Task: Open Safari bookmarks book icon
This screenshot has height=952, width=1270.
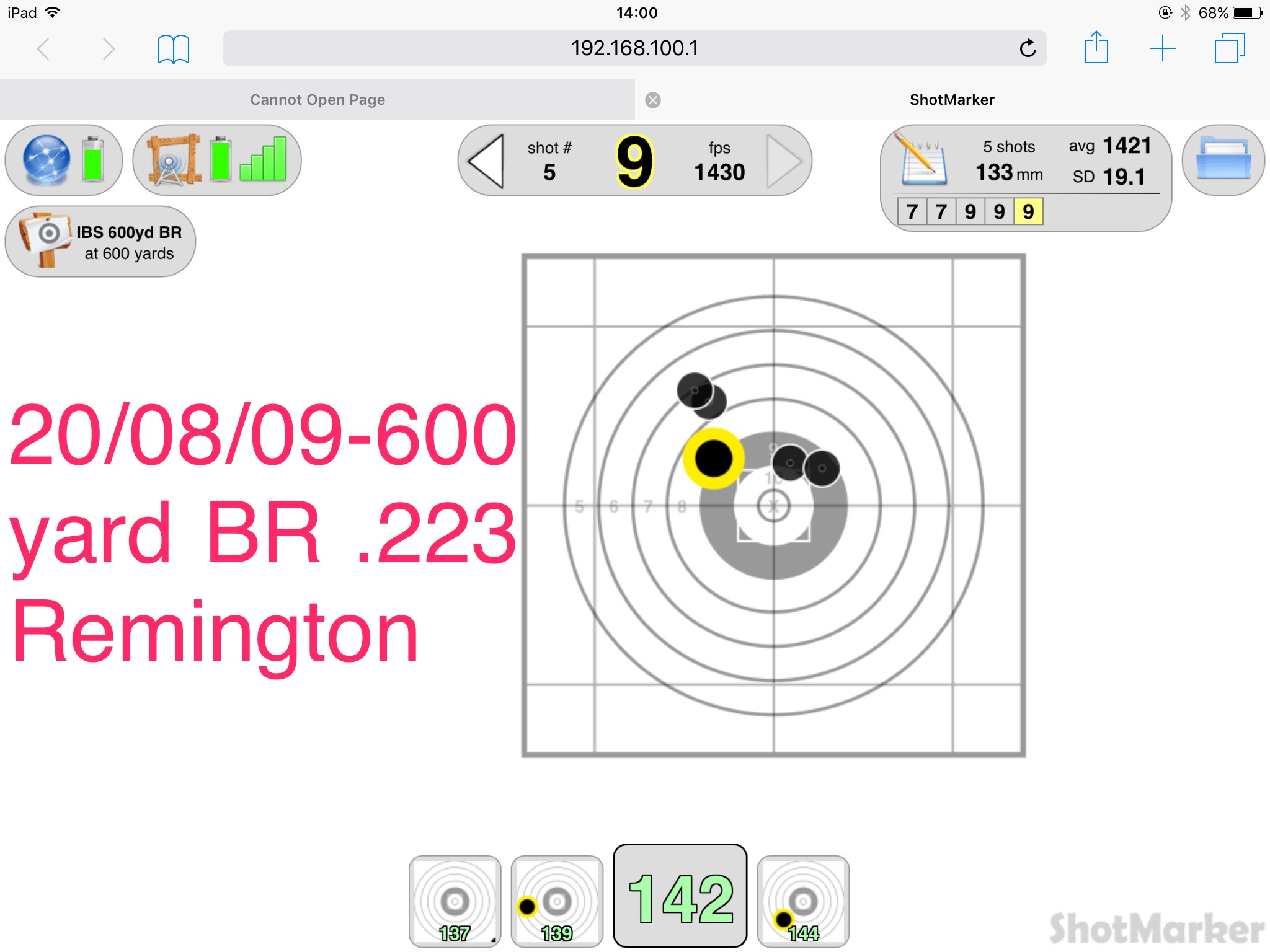Action: coord(174,49)
